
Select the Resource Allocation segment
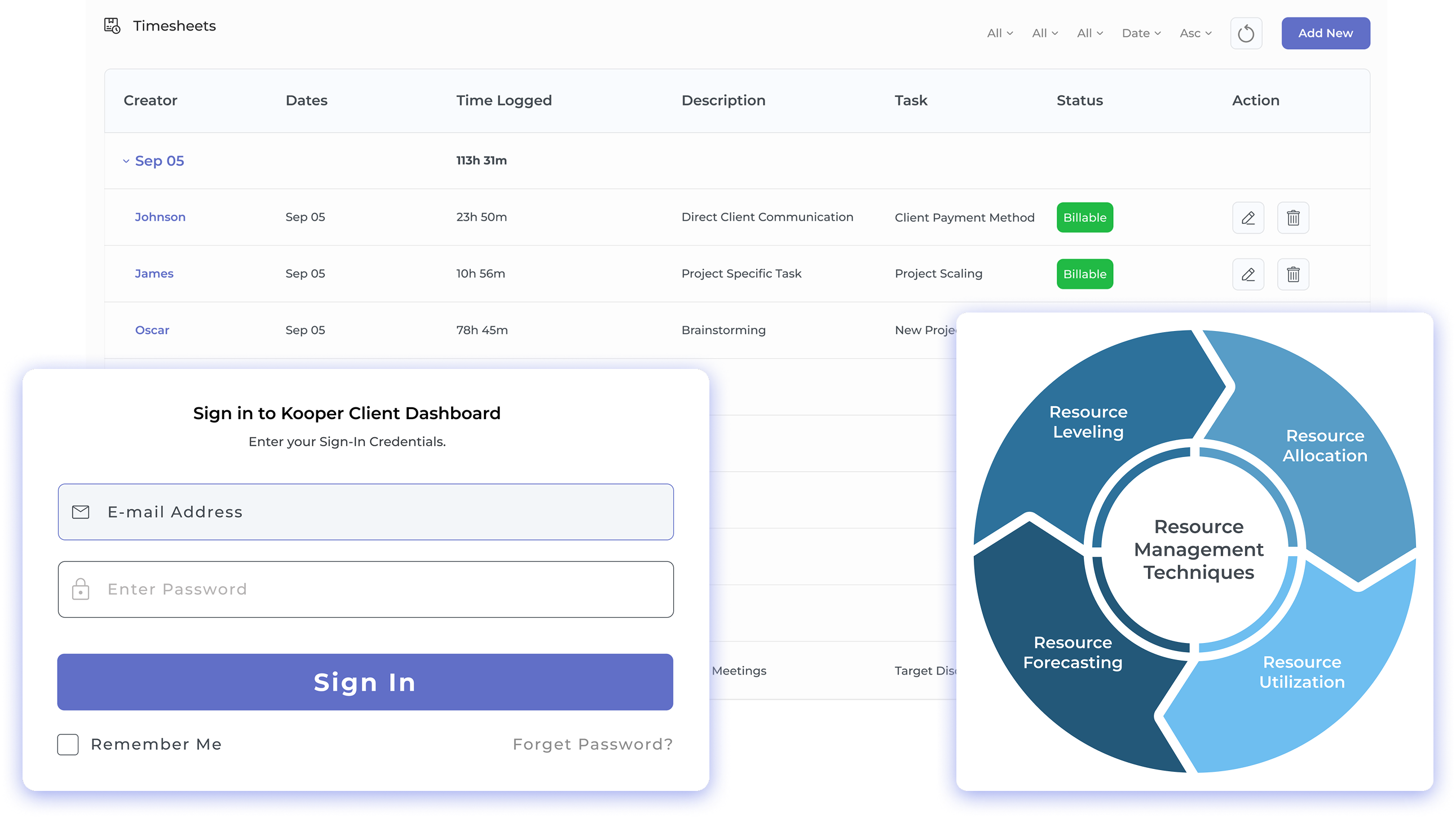tap(1324, 446)
